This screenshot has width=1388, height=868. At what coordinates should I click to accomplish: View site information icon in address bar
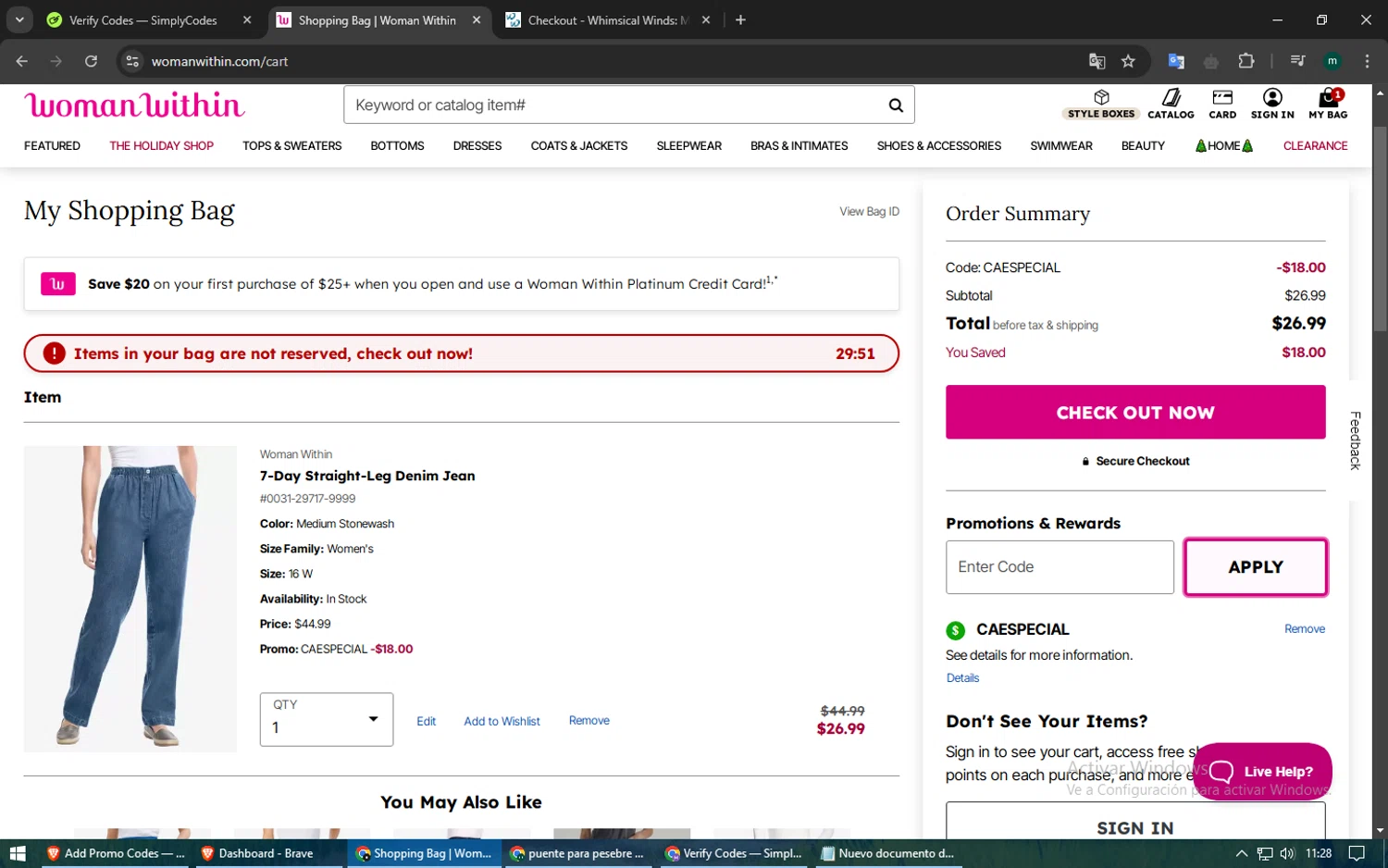click(x=132, y=61)
